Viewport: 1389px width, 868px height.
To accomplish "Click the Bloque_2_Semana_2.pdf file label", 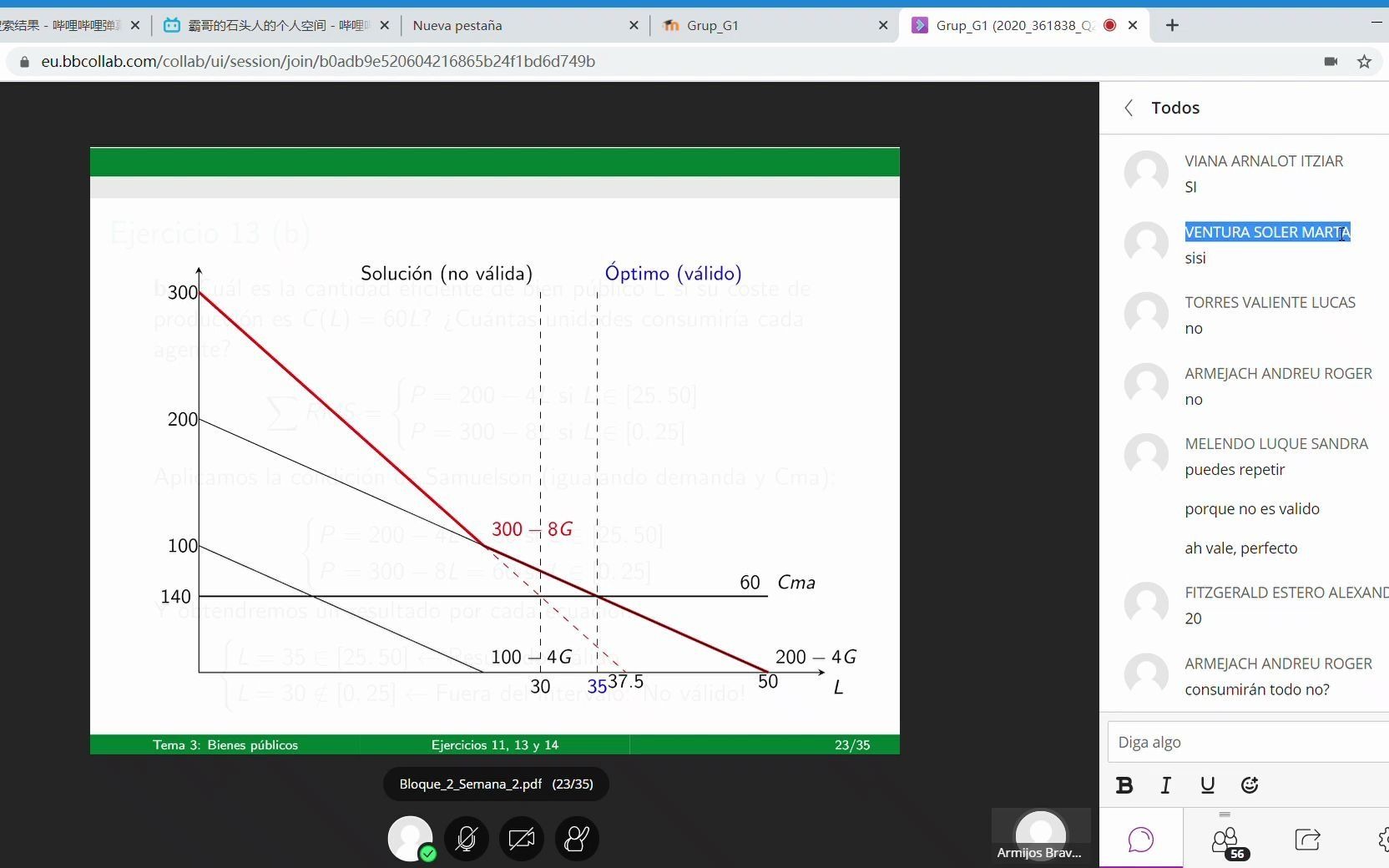I will pos(496,785).
